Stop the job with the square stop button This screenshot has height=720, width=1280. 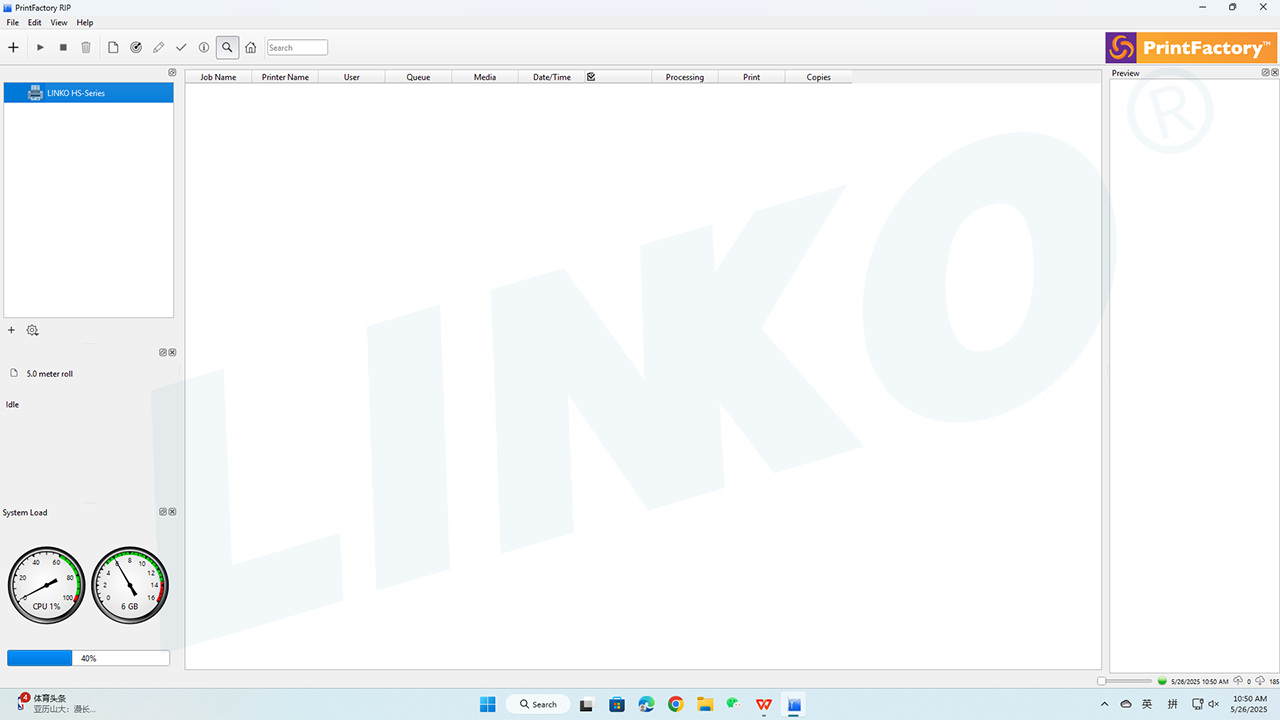point(63,47)
